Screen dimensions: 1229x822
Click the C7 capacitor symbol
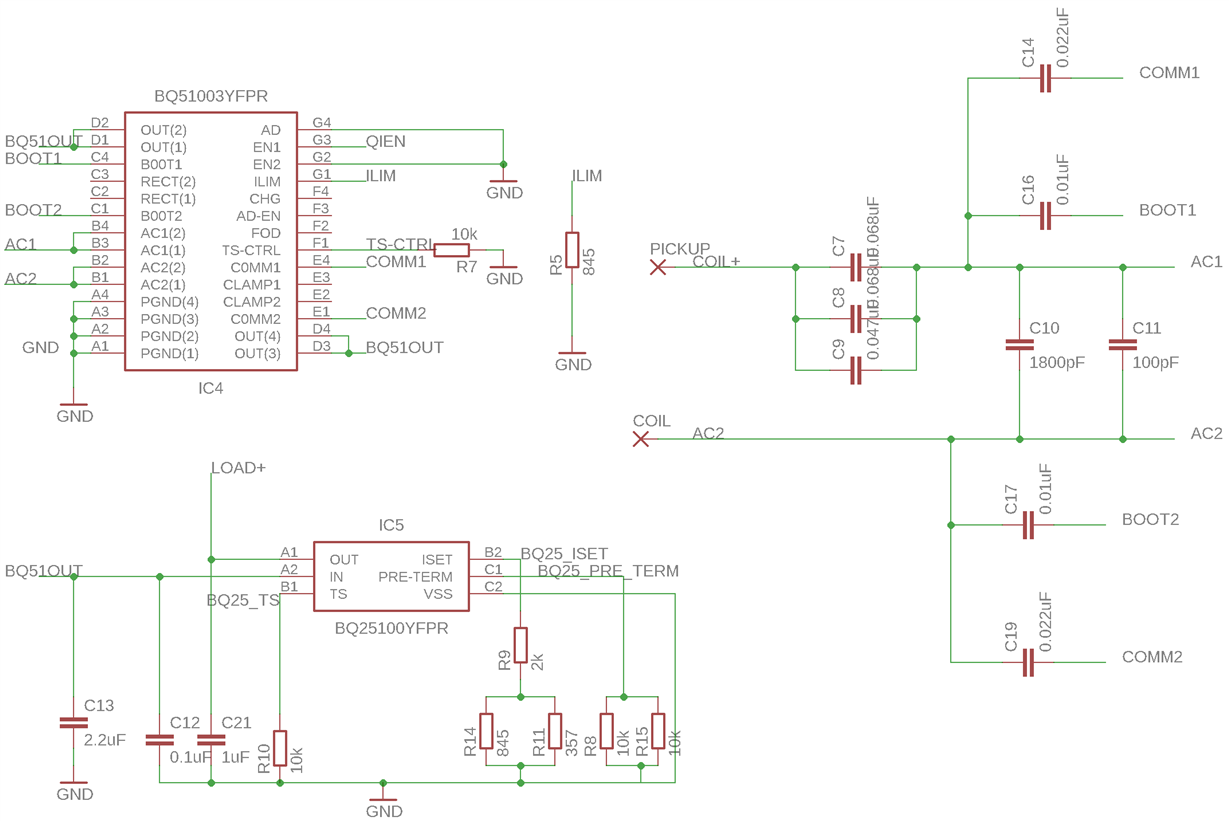(x=855, y=267)
